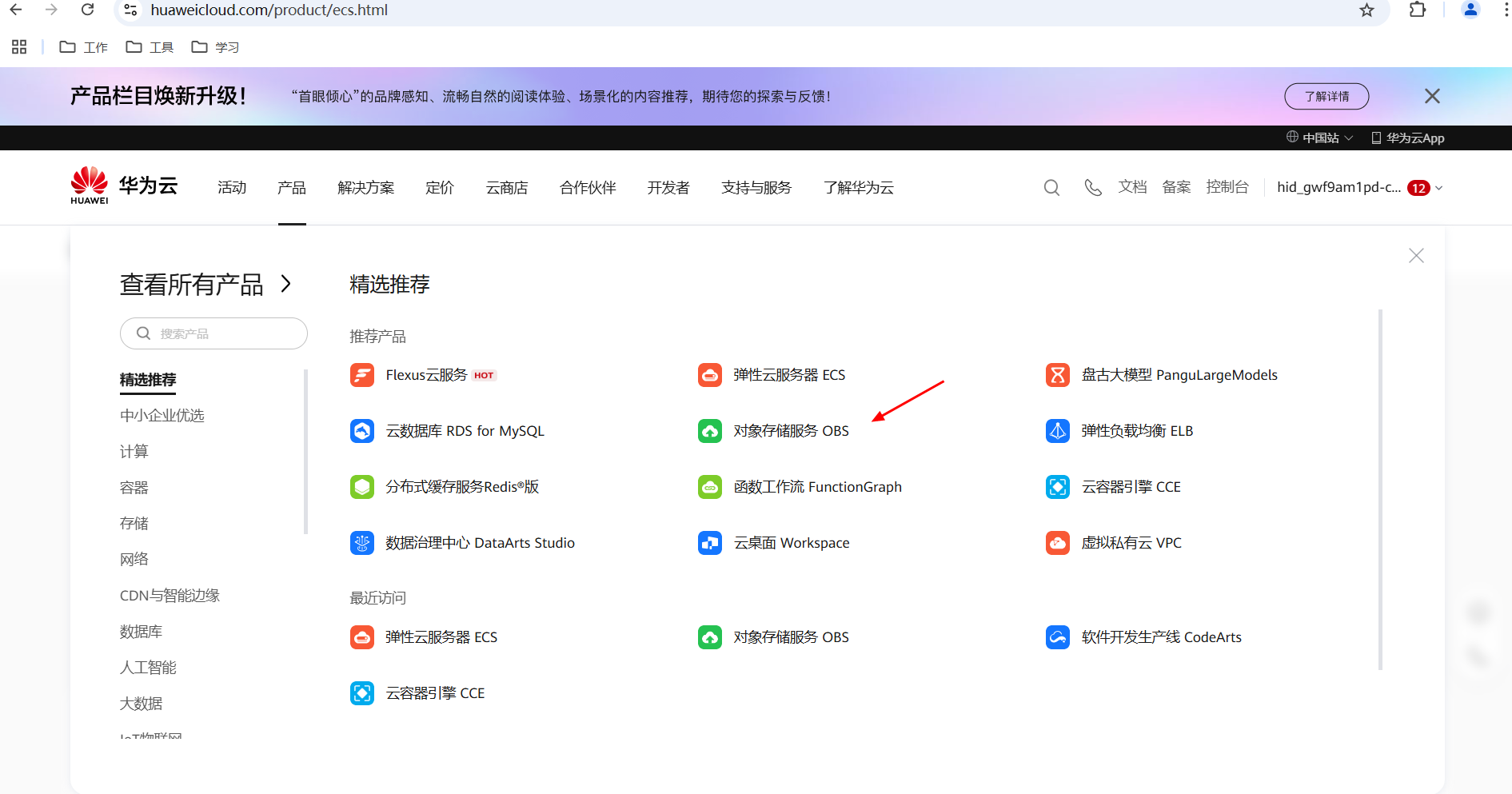The image size is (1512, 794).
Task: Select the 计算 product category
Action: (x=134, y=452)
